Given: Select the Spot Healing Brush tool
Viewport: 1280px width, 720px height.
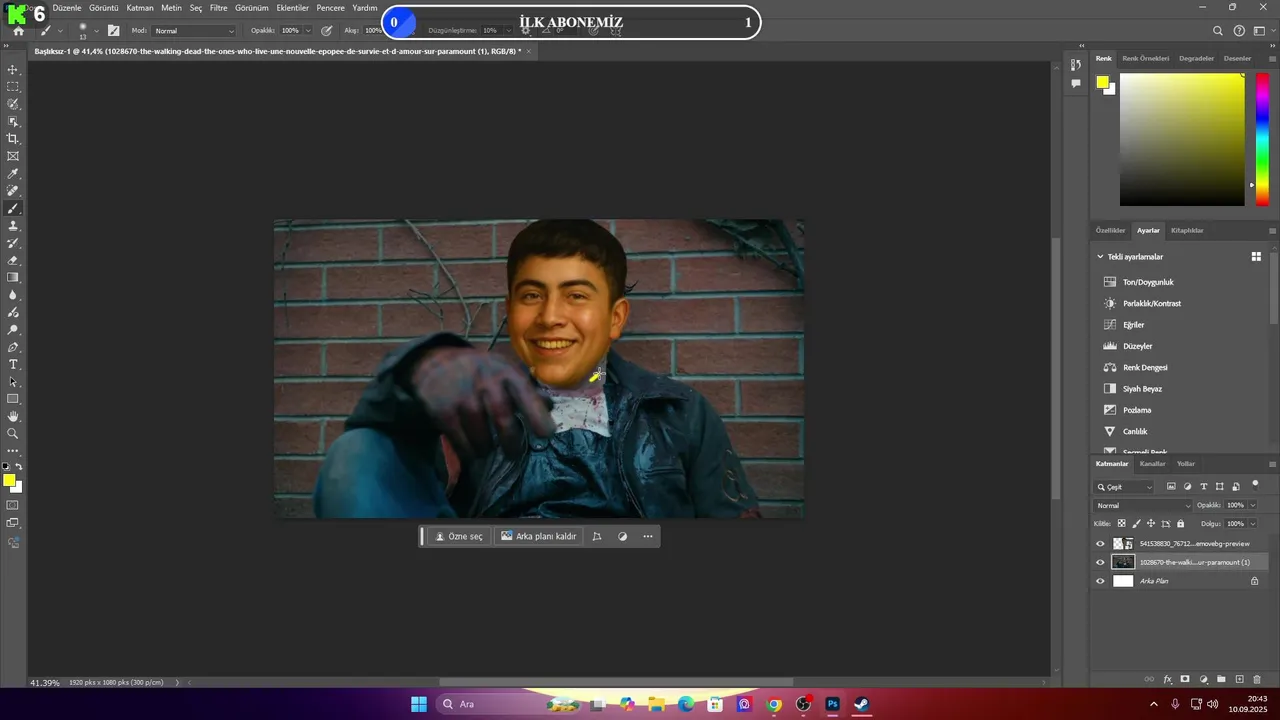Looking at the screenshot, I should click(x=13, y=191).
